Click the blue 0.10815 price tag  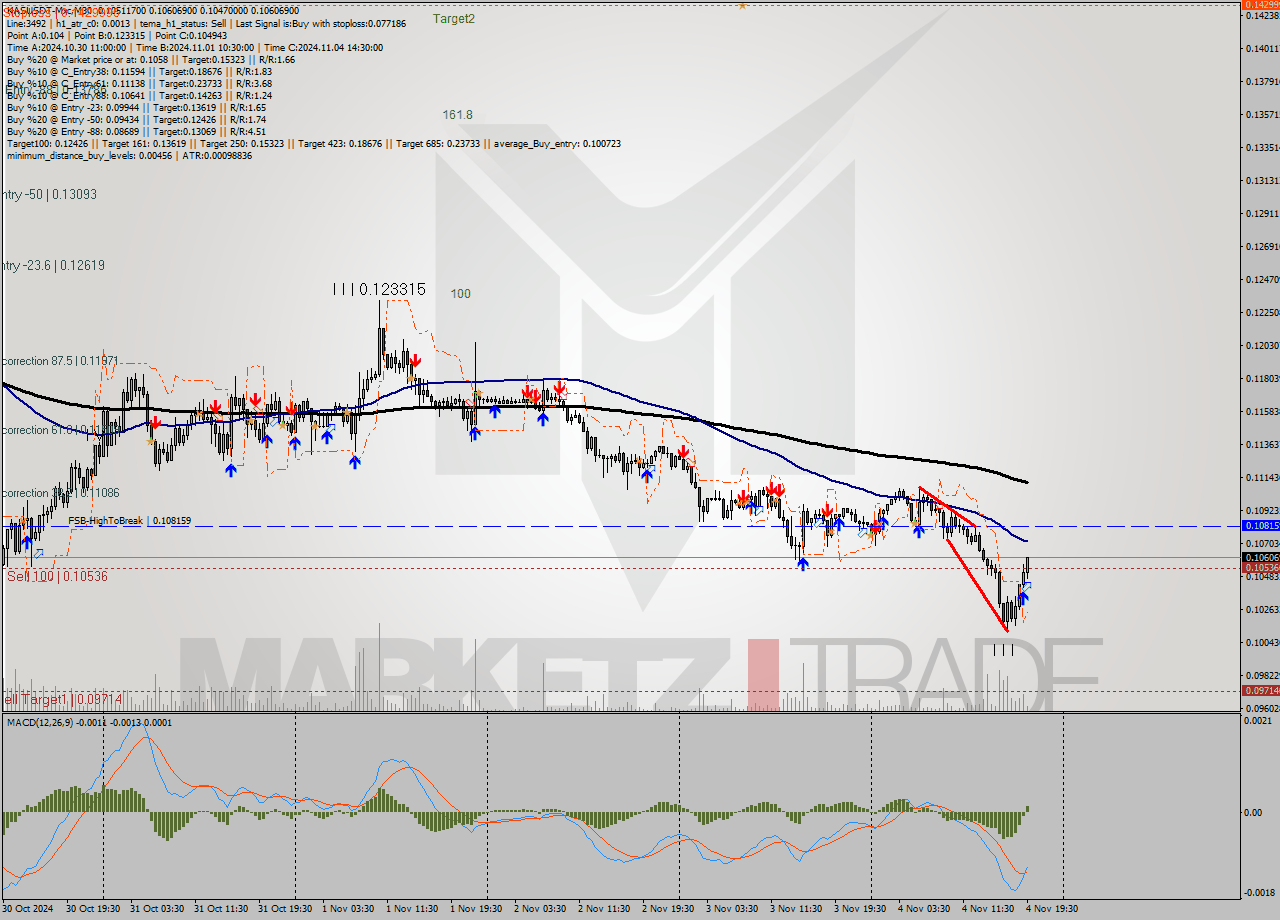[x=1260, y=525]
